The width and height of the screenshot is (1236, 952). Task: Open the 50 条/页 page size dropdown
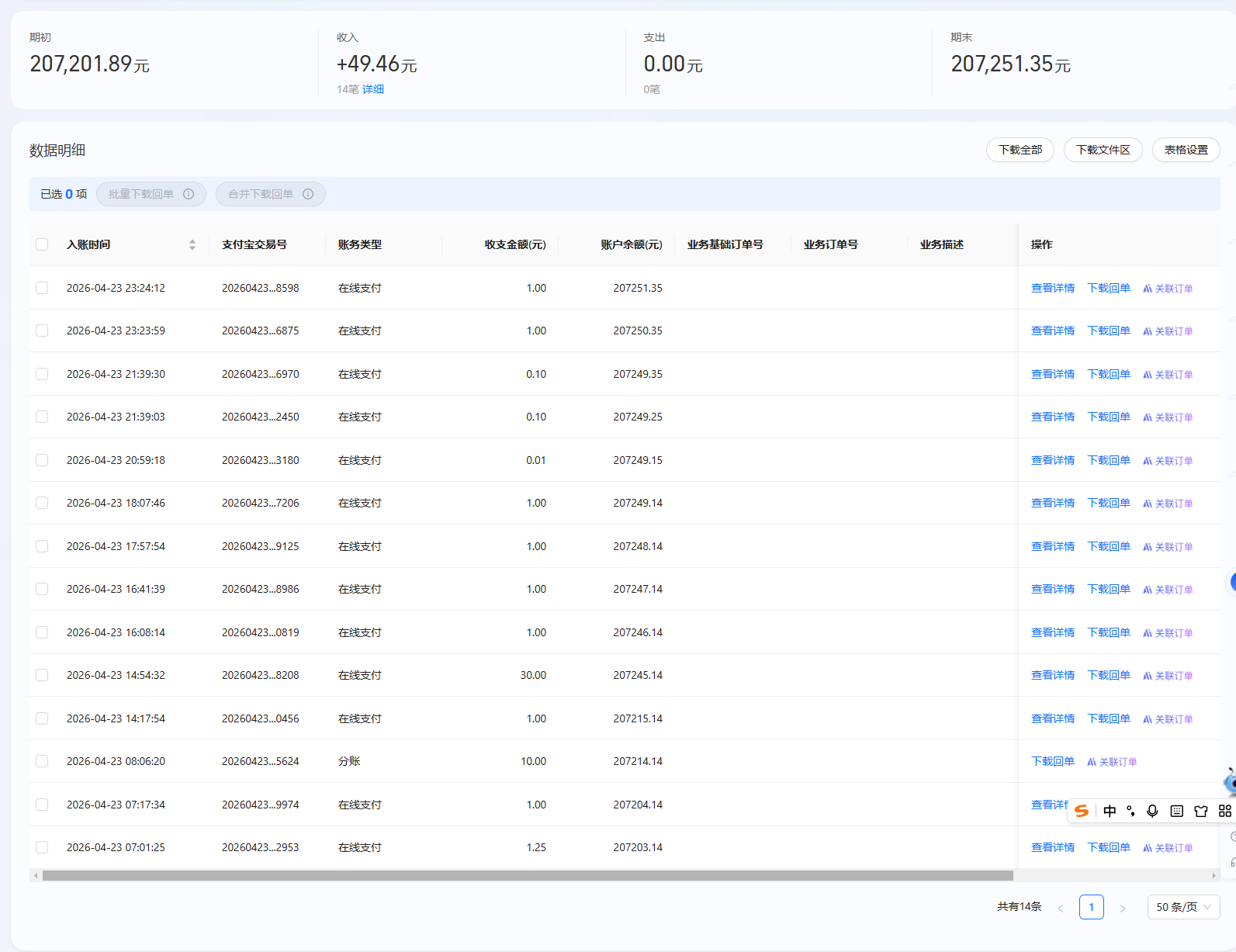(1182, 907)
